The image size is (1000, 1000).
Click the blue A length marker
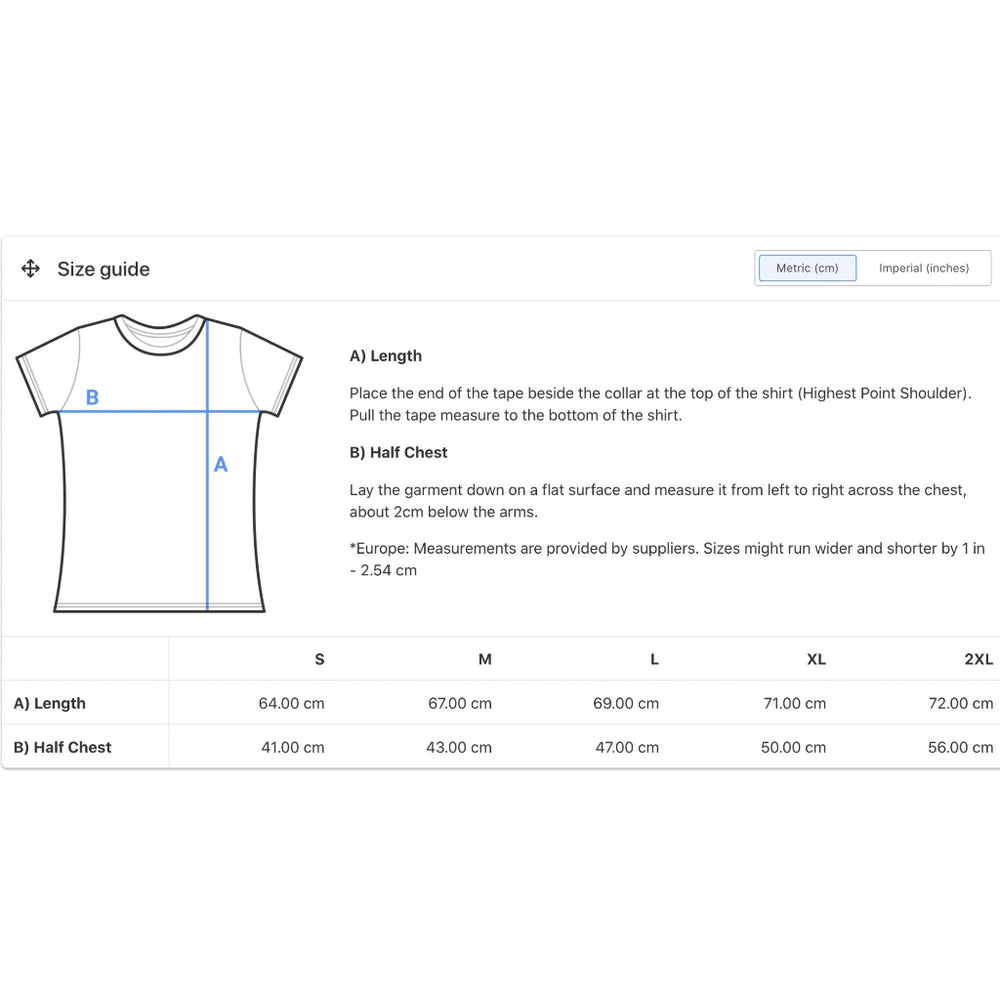pos(221,465)
